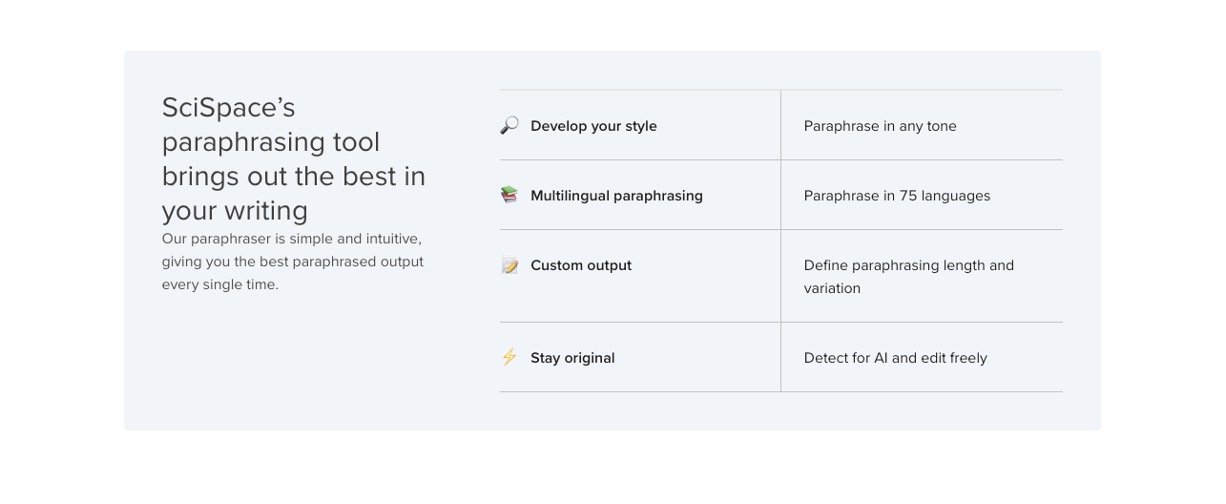Click the magnifying glass icon
The width and height of the screenshot is (1226, 504).
509,126
